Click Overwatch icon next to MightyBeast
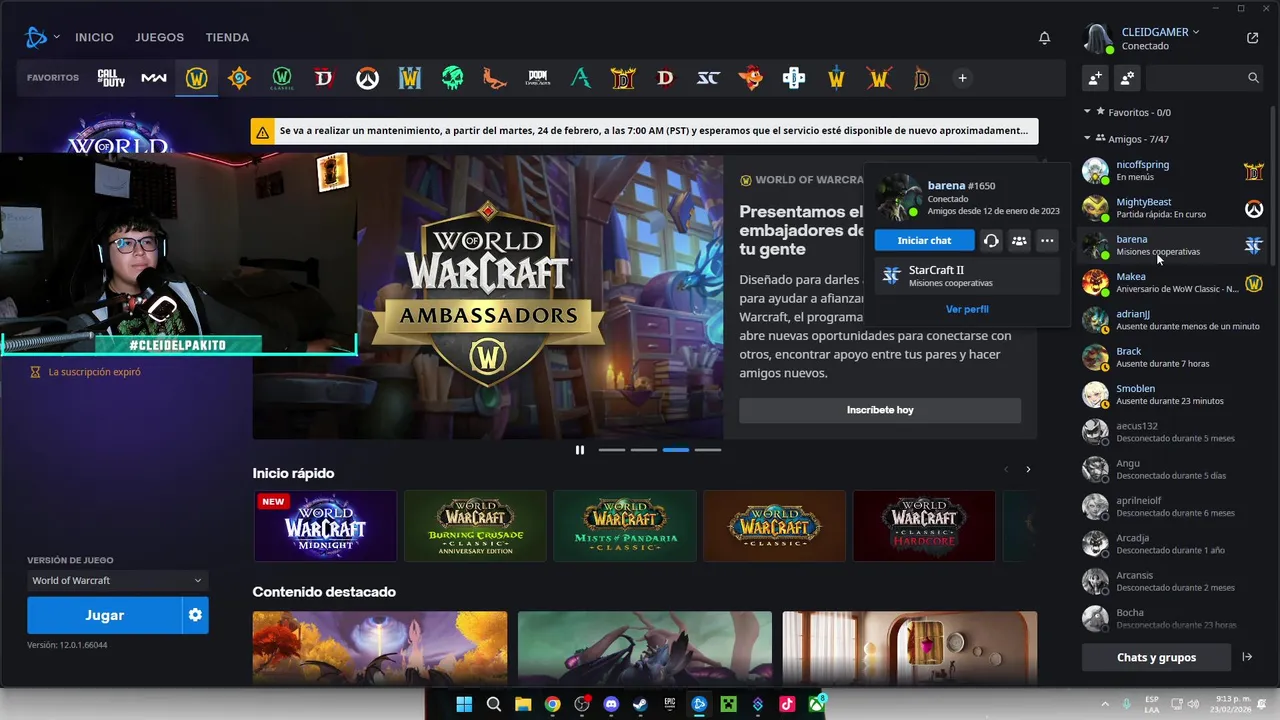The width and height of the screenshot is (1280, 720). pos(1253,208)
